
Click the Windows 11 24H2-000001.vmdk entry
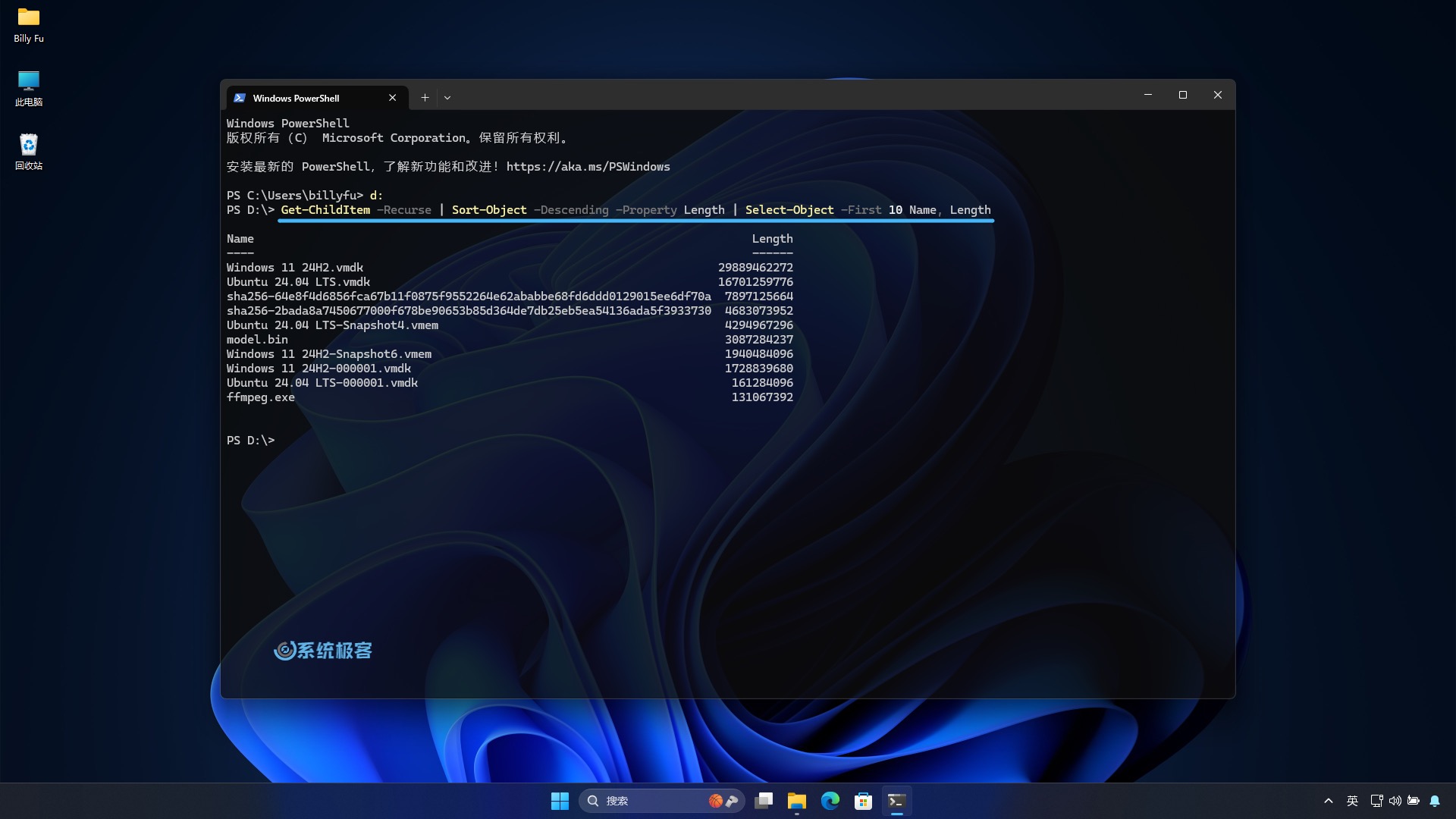318,369
